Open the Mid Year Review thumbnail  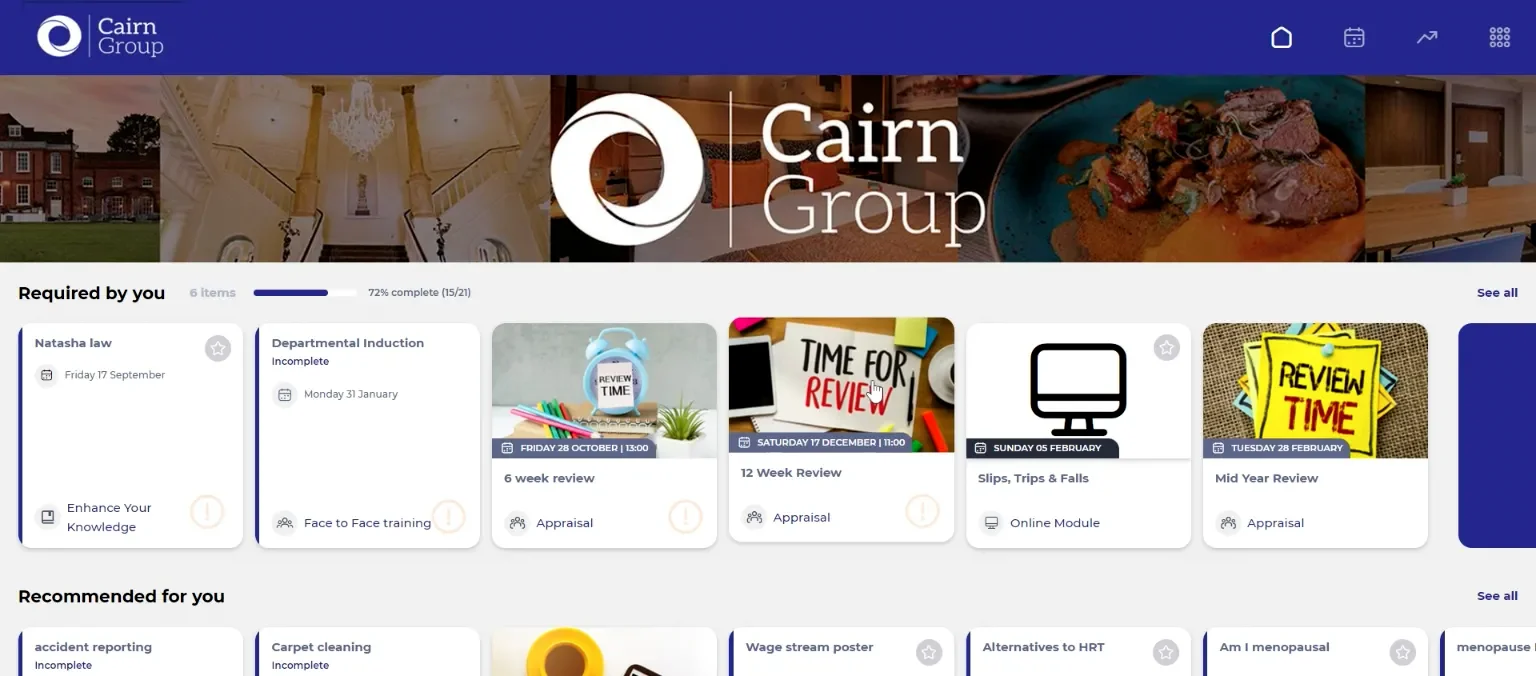pos(1315,390)
